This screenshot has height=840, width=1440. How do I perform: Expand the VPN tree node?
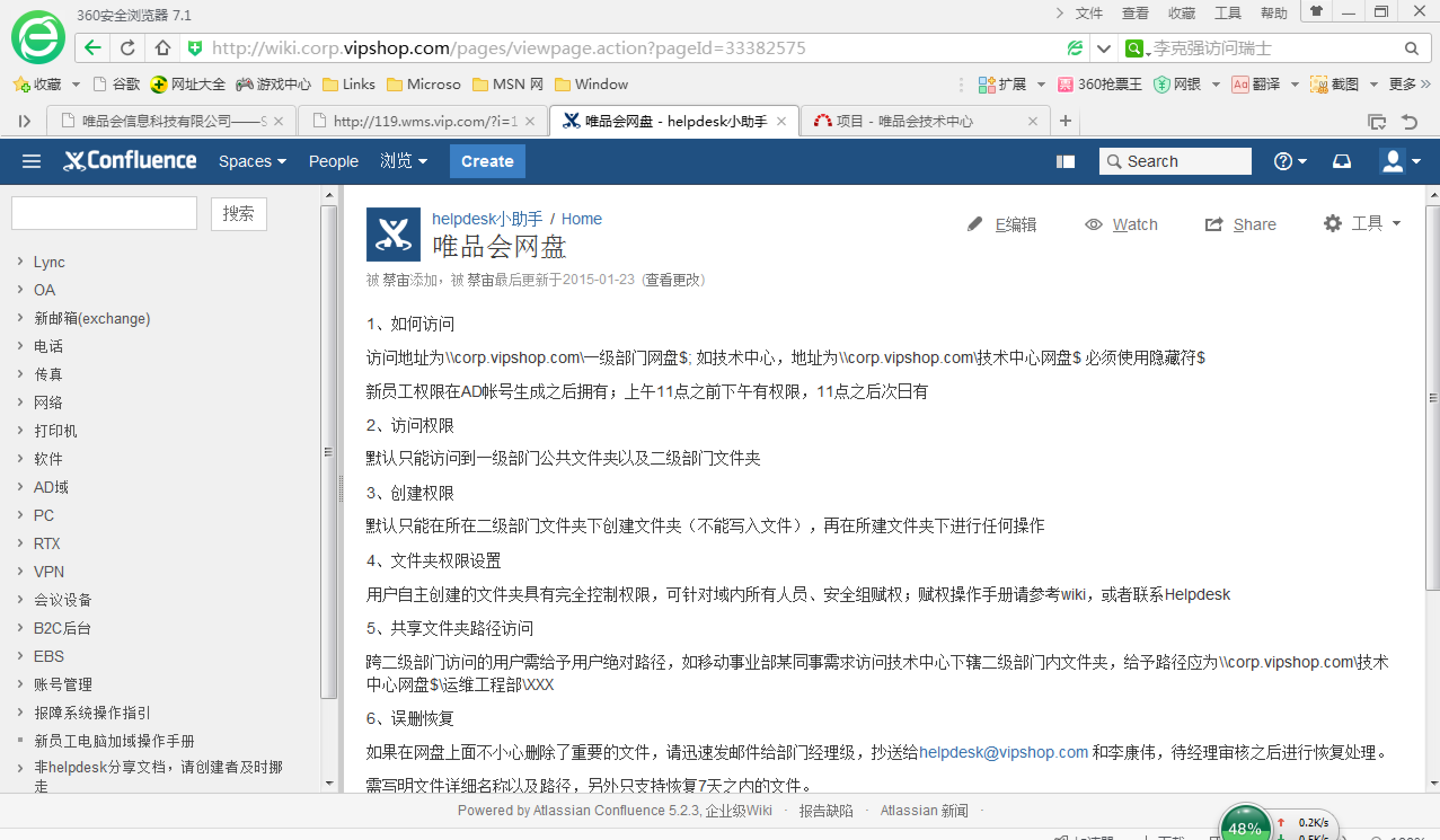coord(20,571)
